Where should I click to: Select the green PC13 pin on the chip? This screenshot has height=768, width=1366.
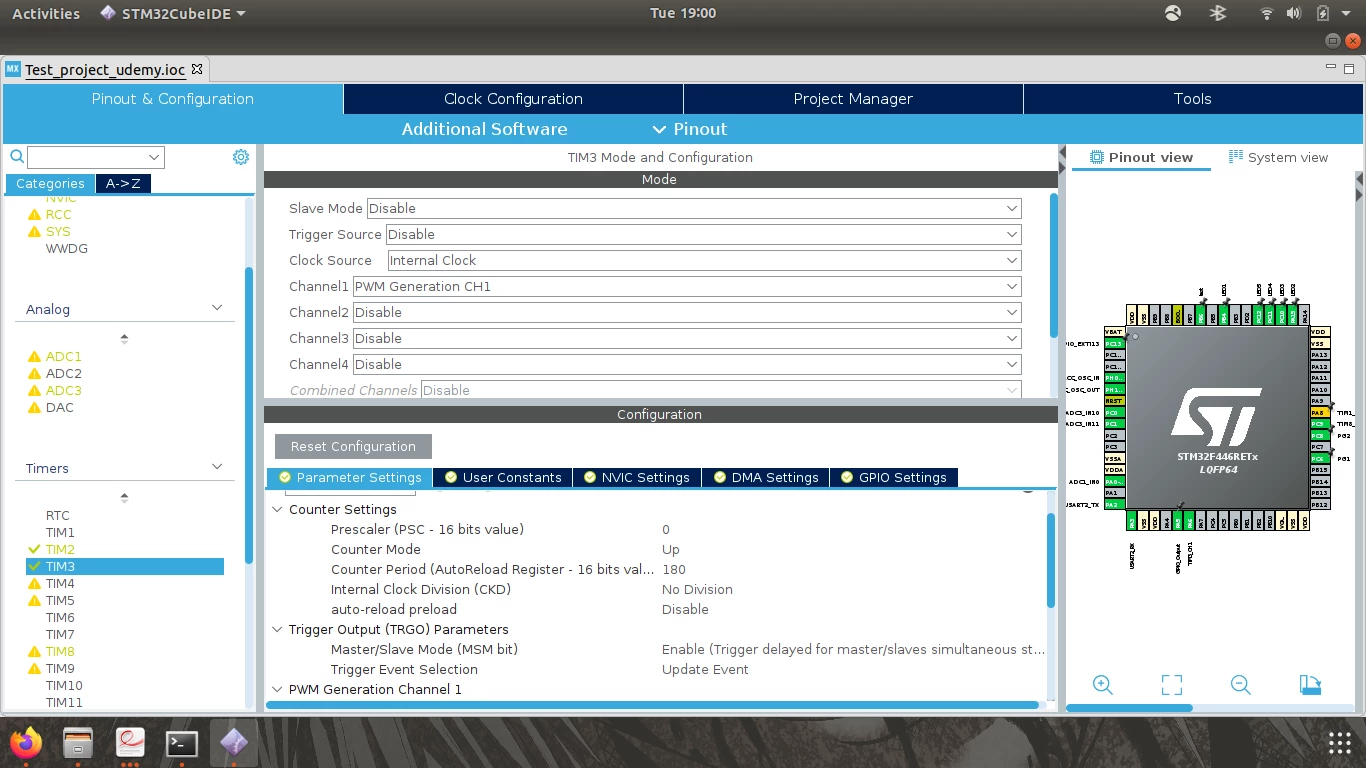[1114, 343]
